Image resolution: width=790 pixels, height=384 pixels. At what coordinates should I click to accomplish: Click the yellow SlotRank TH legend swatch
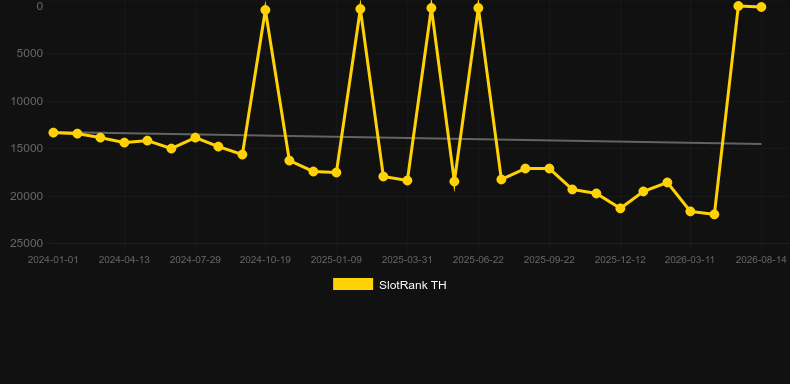[x=353, y=284]
